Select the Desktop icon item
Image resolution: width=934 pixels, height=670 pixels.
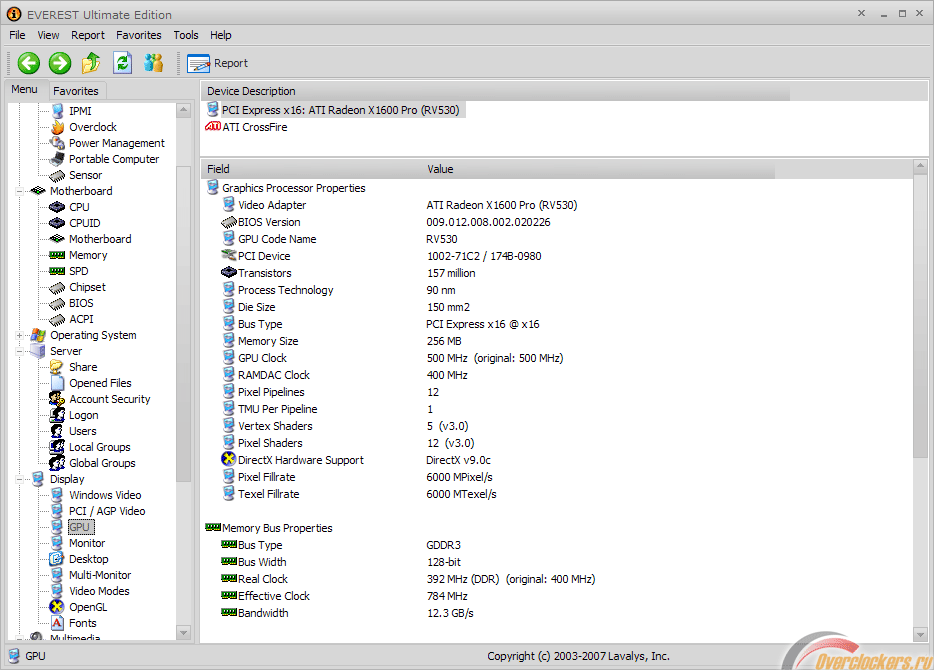tap(57, 560)
